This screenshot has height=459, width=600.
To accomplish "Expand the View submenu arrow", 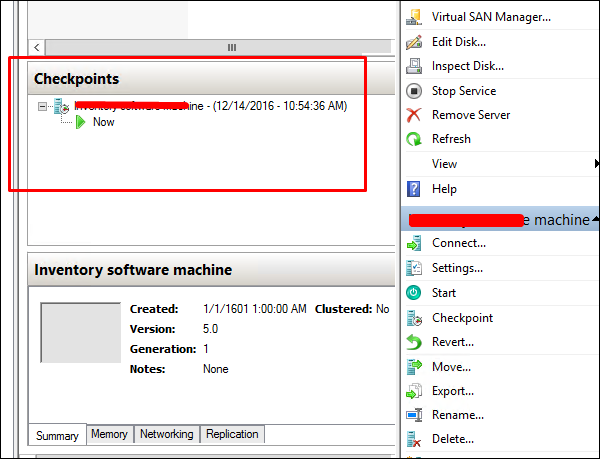I will pos(596,164).
